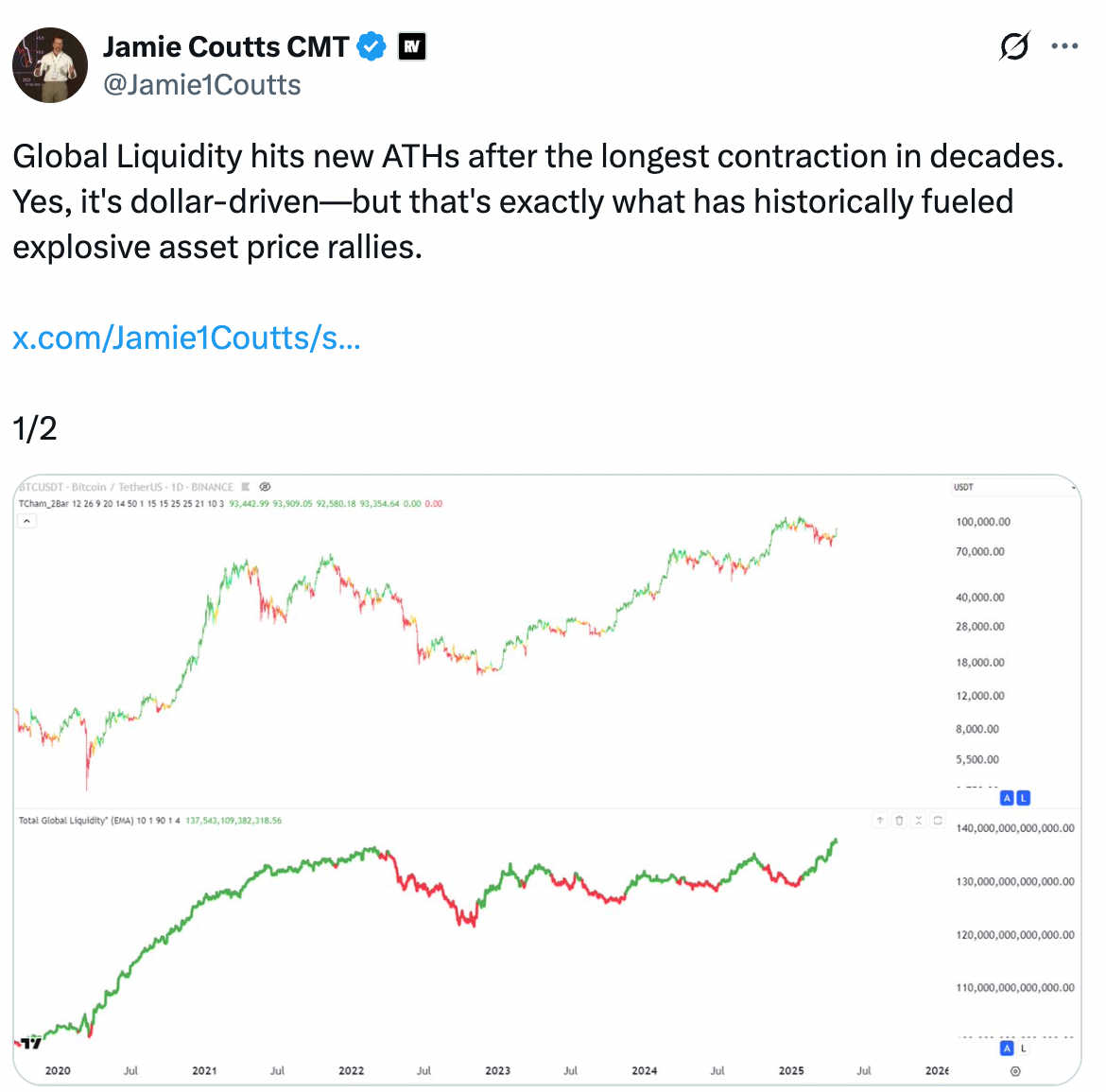Open Jamie Coutts profile picture
The width and height of the screenshot is (1106, 1092).
tap(50, 65)
